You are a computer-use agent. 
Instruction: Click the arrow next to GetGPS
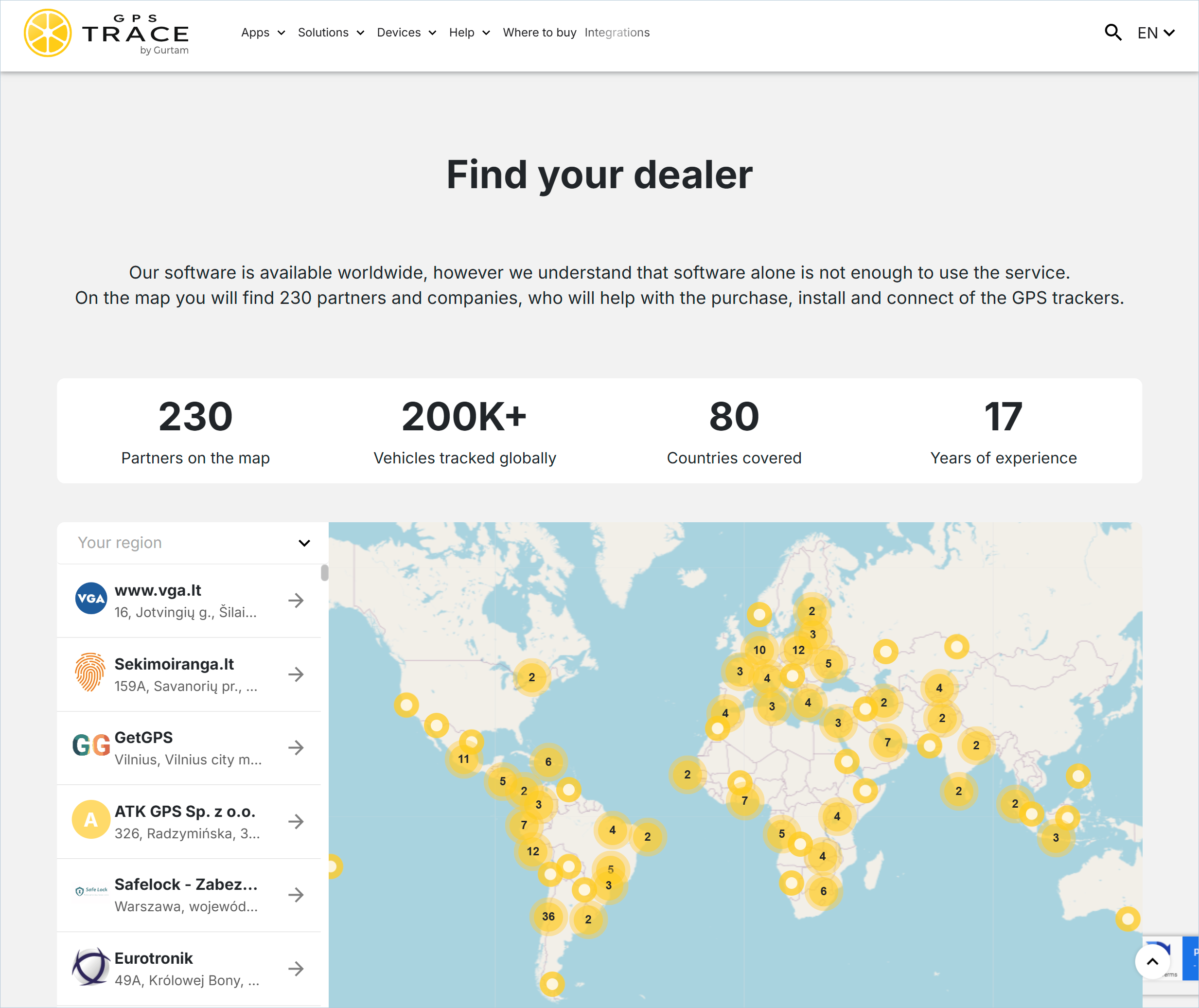(296, 747)
